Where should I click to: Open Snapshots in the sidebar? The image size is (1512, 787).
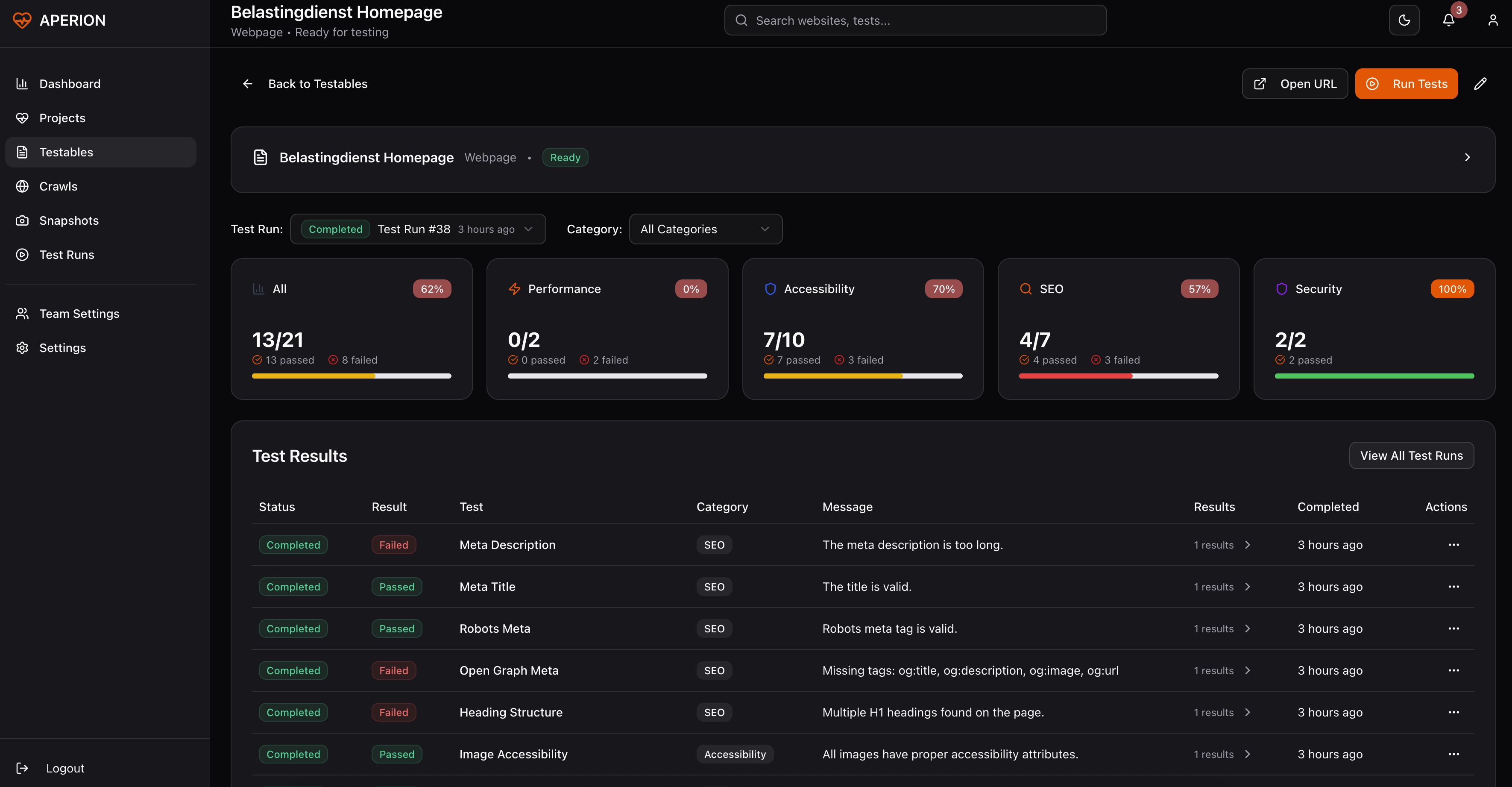pos(100,220)
